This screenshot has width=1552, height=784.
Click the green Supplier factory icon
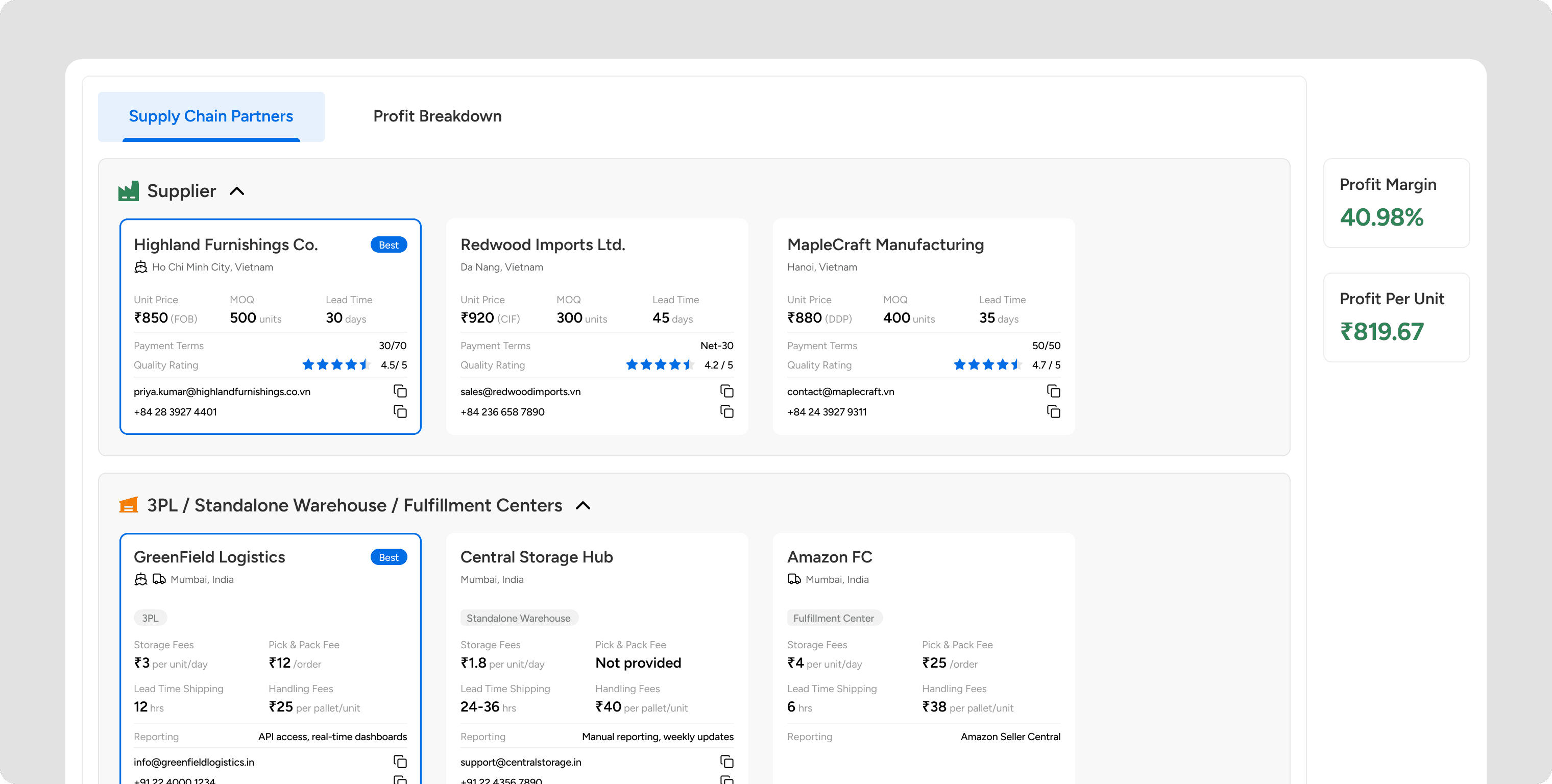tap(128, 191)
